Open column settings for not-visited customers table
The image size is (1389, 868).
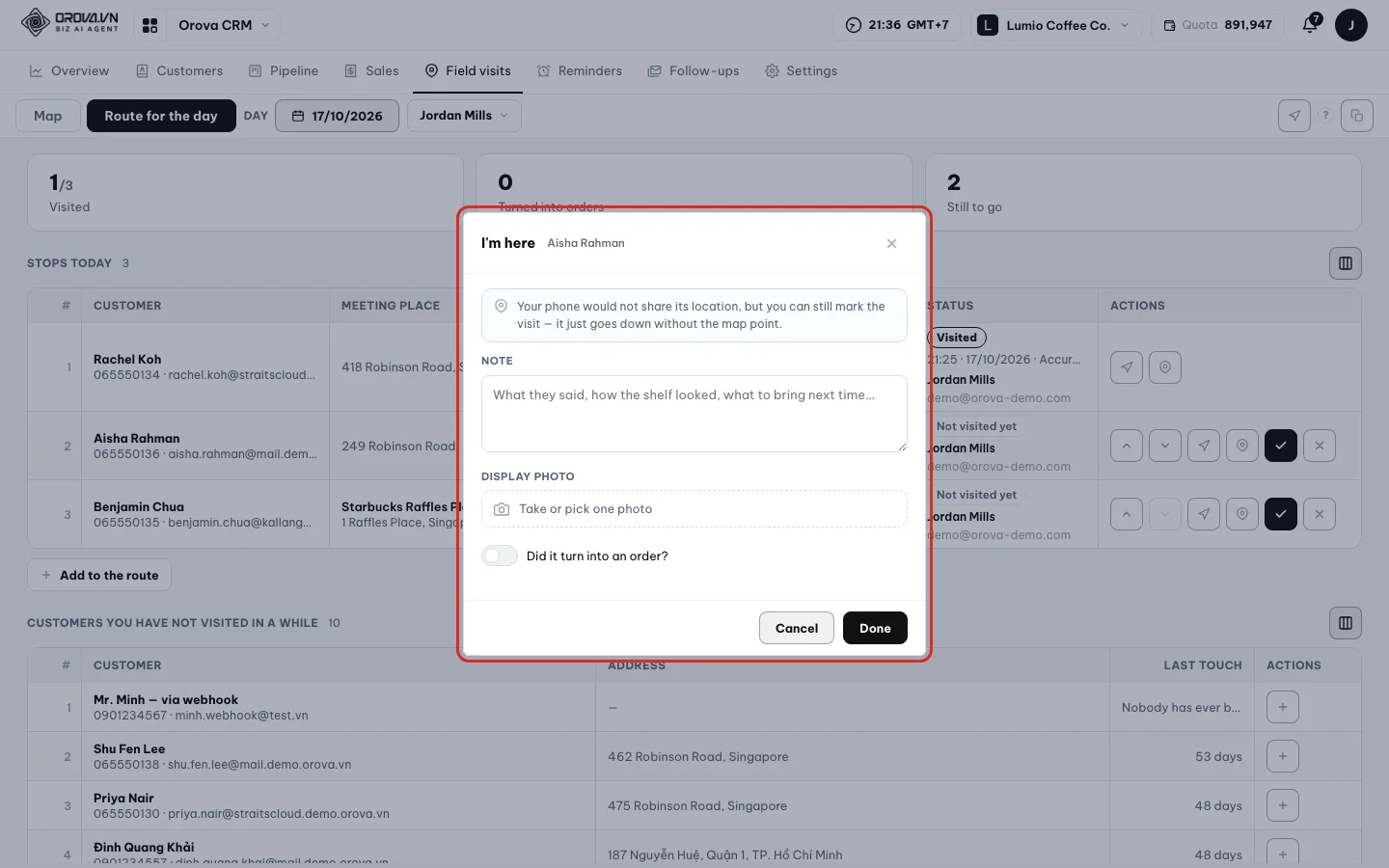pos(1346,623)
